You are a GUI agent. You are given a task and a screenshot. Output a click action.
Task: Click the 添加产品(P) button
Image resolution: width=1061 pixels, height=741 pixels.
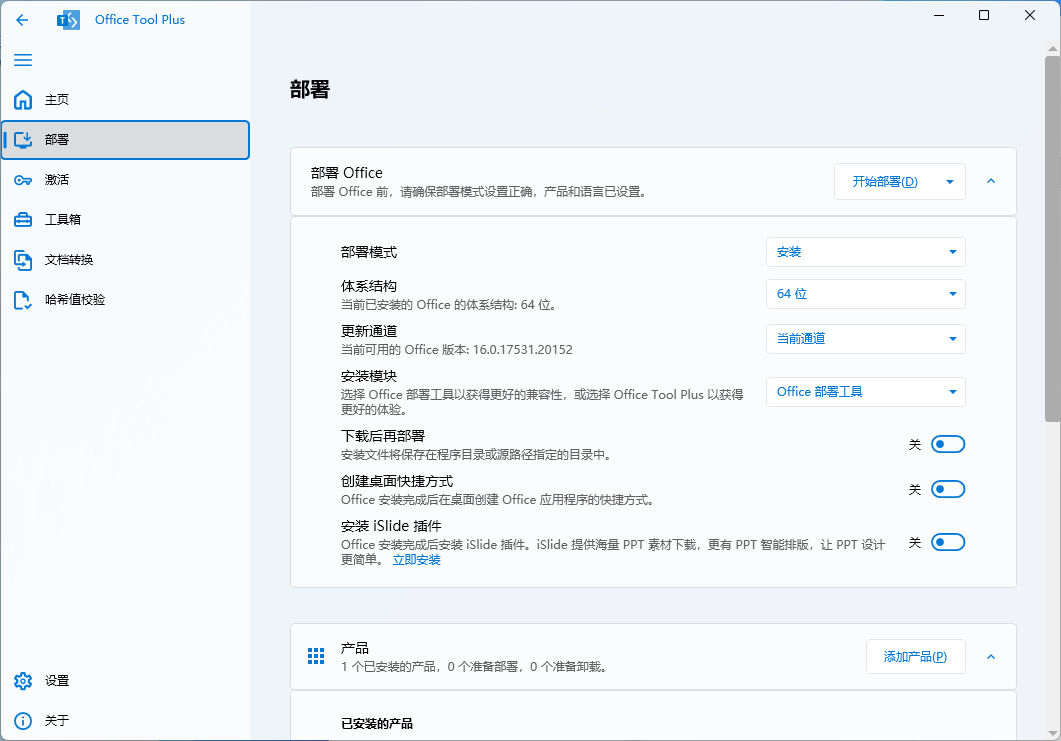pos(916,656)
